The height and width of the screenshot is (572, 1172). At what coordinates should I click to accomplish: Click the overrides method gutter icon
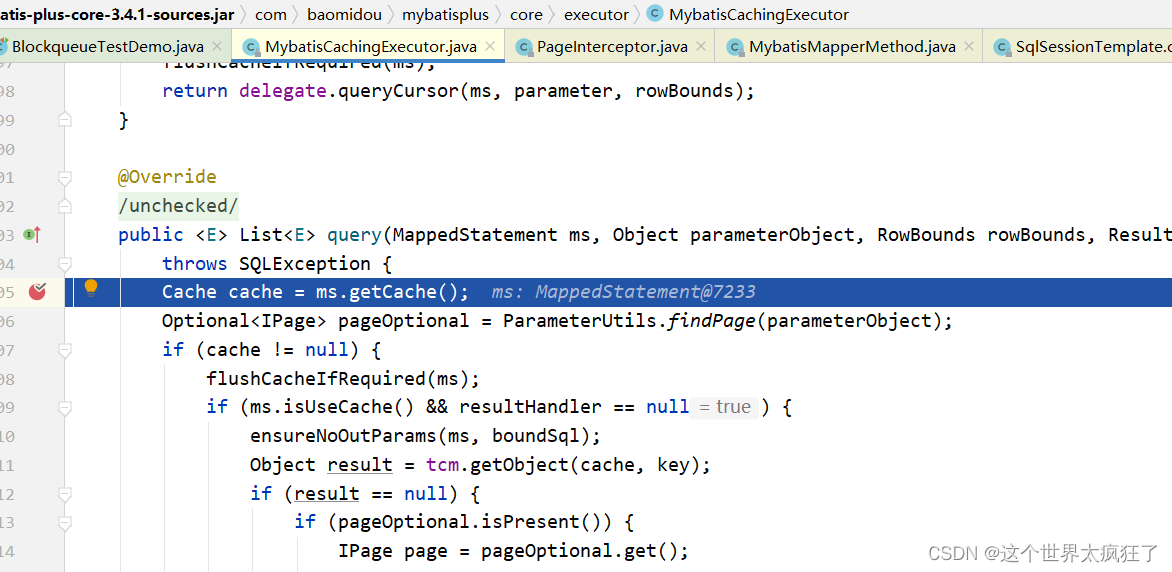[x=31, y=235]
